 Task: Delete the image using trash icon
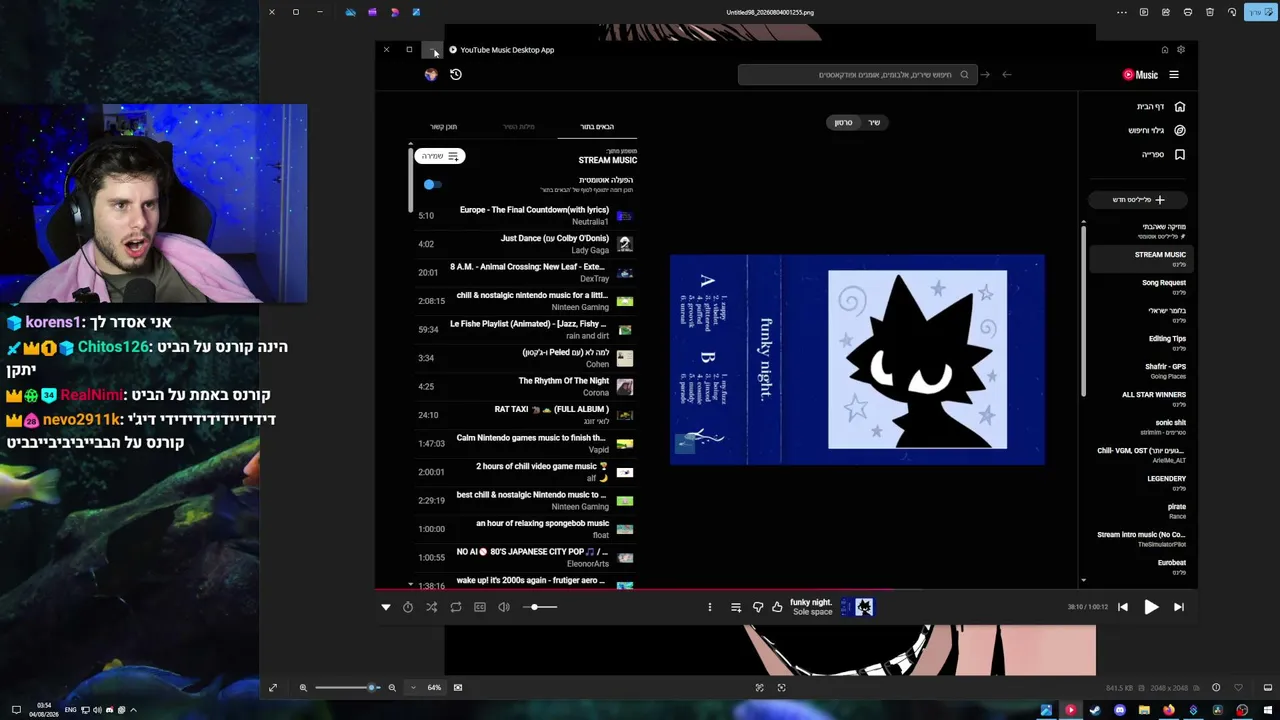point(1210,12)
